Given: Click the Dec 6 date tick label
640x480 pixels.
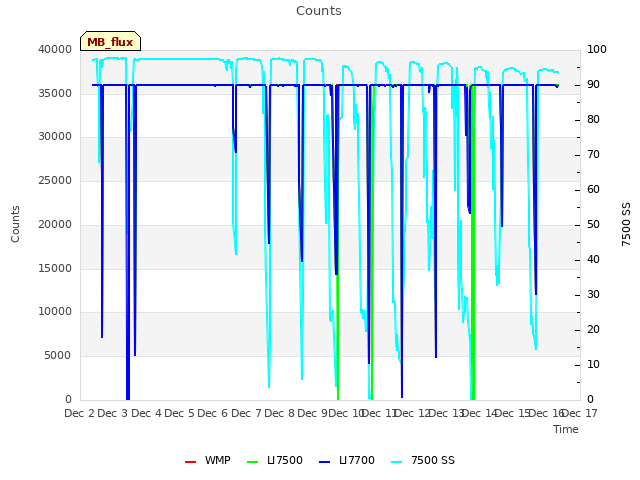Looking at the screenshot, I should click(x=213, y=413).
